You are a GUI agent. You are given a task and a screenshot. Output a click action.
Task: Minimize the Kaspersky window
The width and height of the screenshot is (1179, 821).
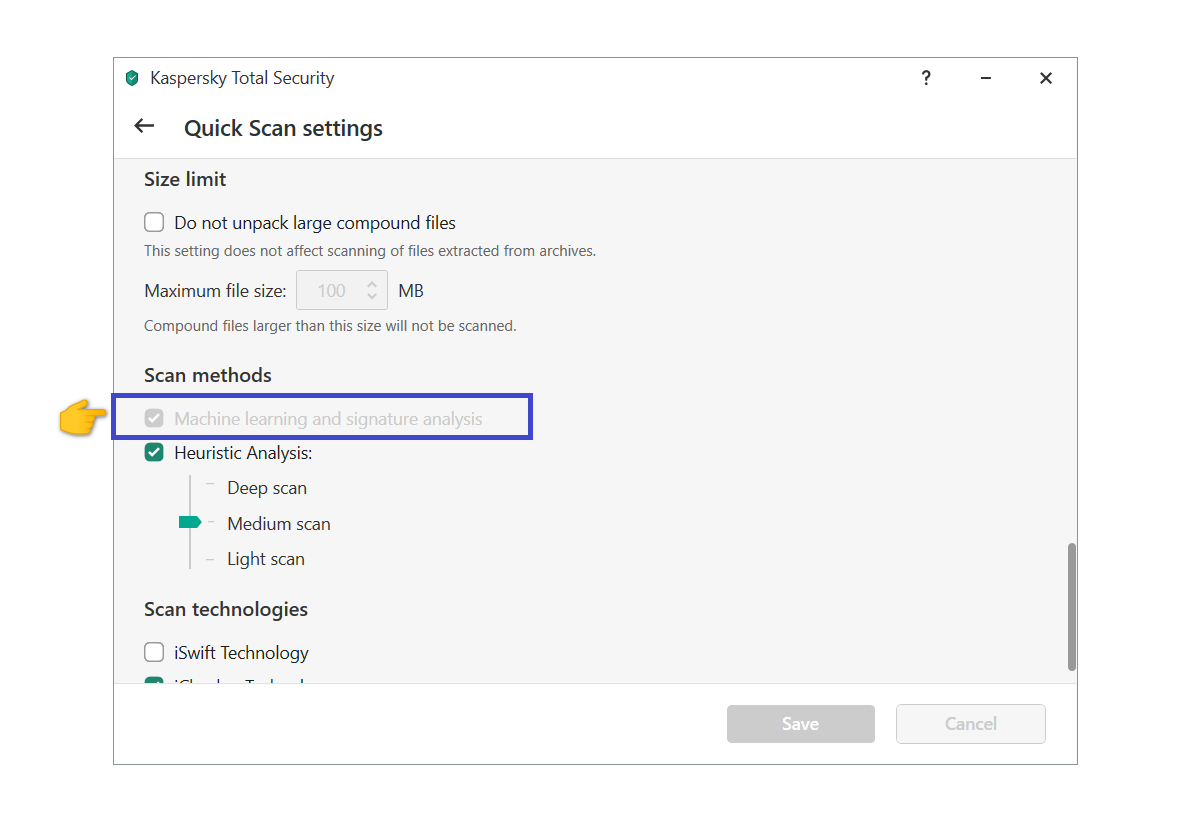(986, 78)
